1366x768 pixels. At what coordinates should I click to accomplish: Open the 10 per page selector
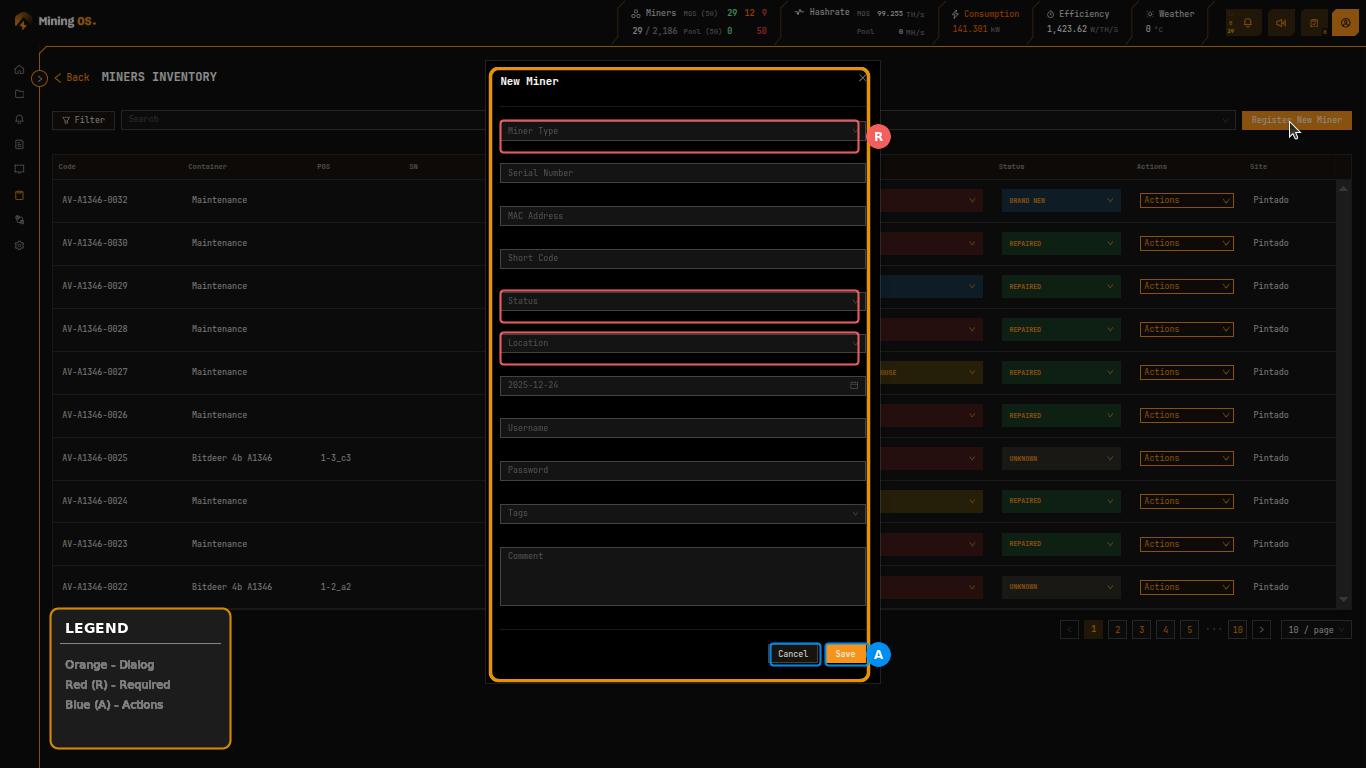1316,629
